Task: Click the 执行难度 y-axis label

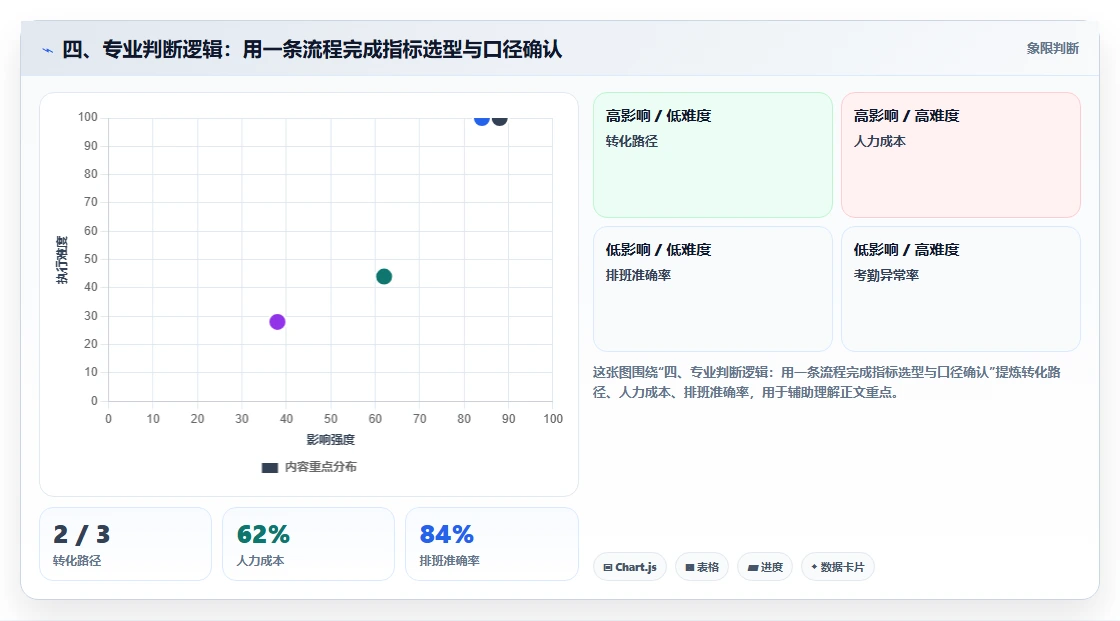Action: click(x=62, y=259)
